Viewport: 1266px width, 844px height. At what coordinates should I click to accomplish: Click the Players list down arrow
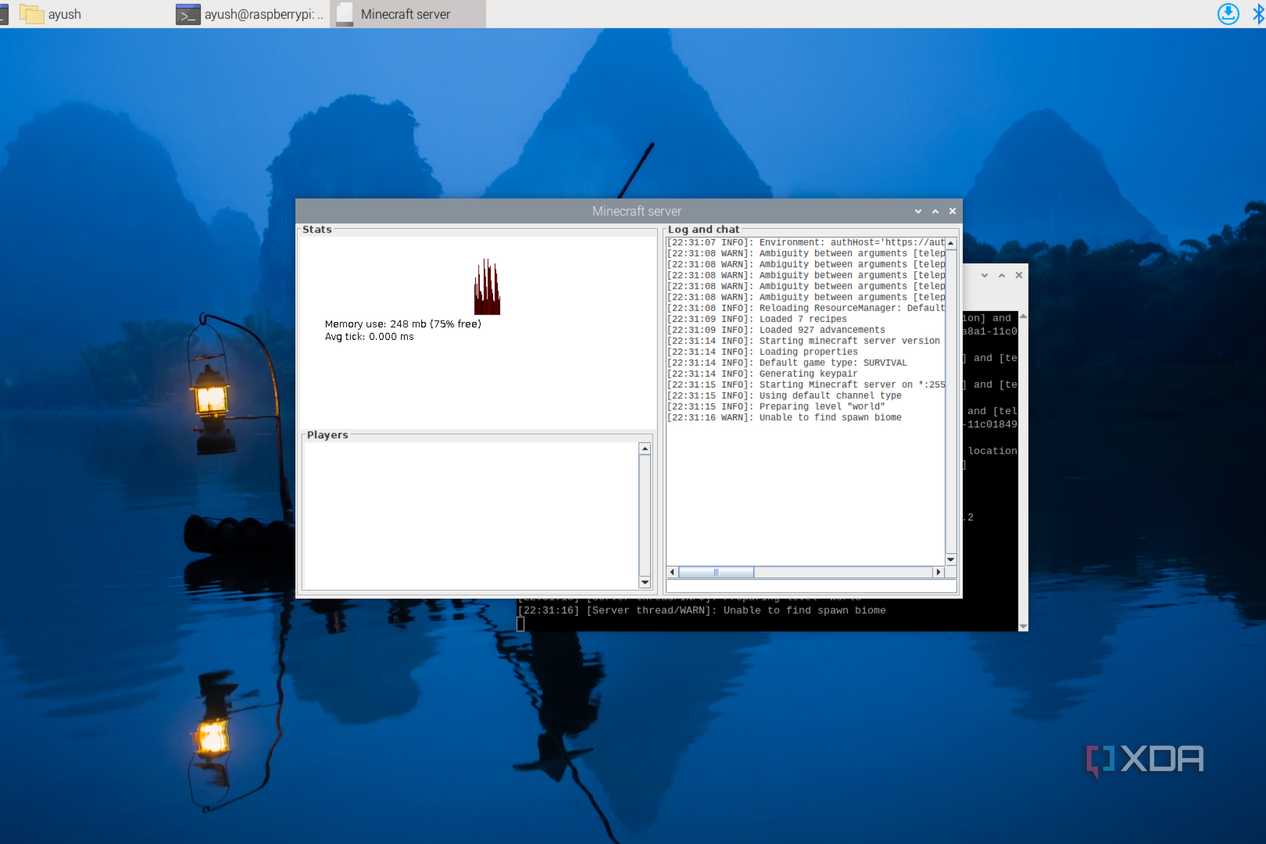(x=645, y=582)
